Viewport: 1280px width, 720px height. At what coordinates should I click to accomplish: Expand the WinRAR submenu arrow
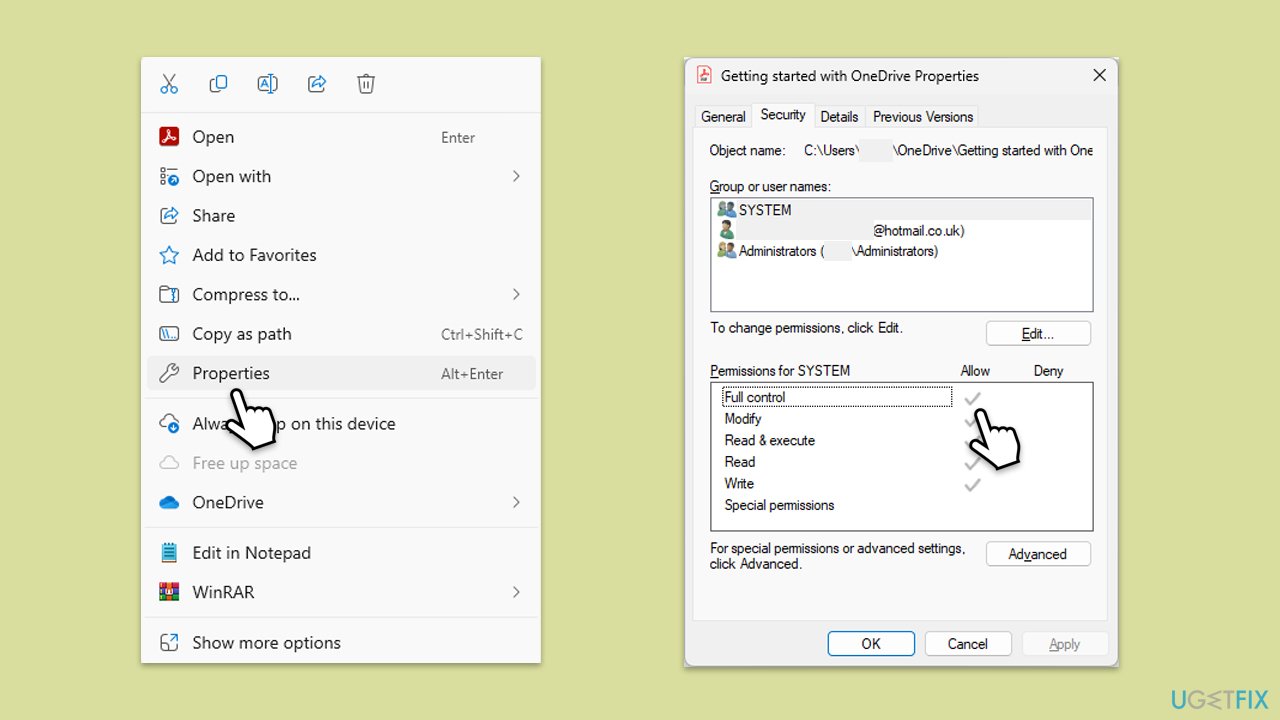(x=516, y=592)
